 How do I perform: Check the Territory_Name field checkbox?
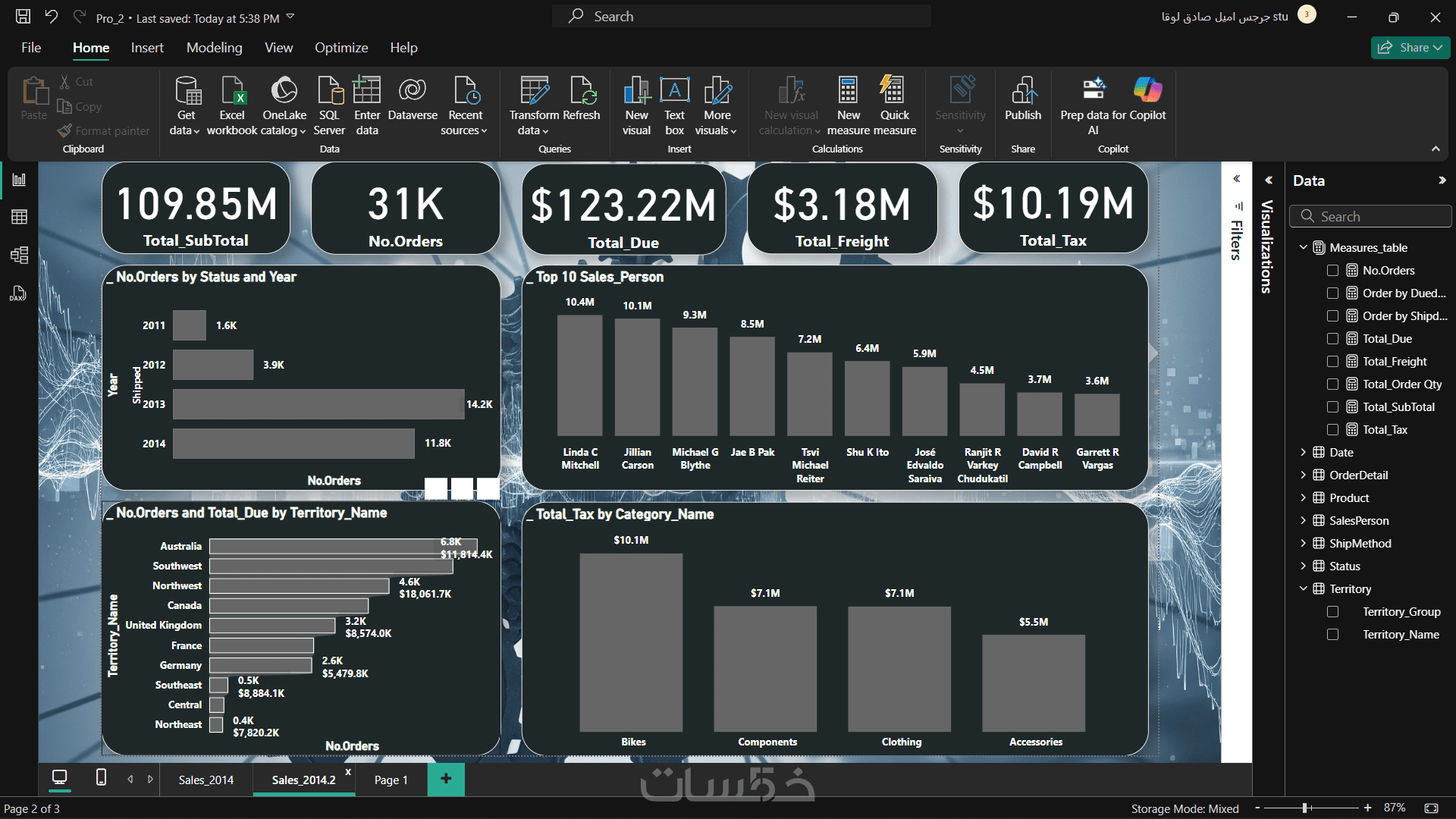point(1332,635)
